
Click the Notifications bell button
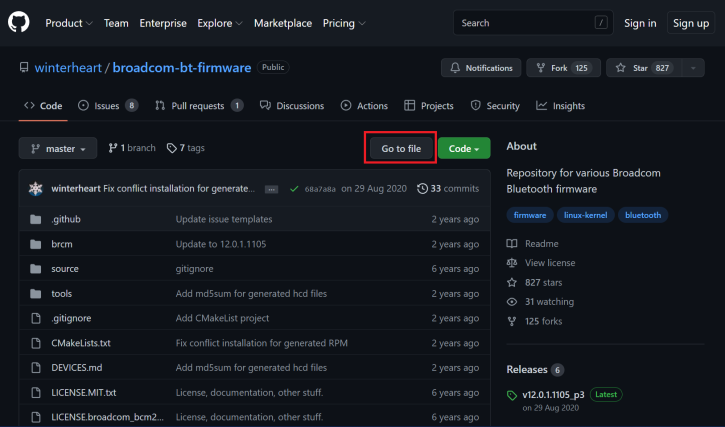[481, 68]
